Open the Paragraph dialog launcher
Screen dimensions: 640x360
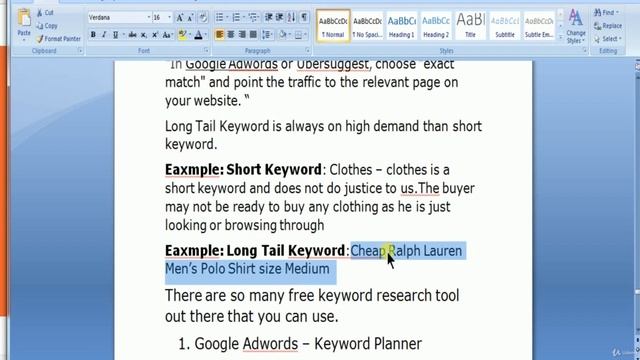(x=307, y=51)
